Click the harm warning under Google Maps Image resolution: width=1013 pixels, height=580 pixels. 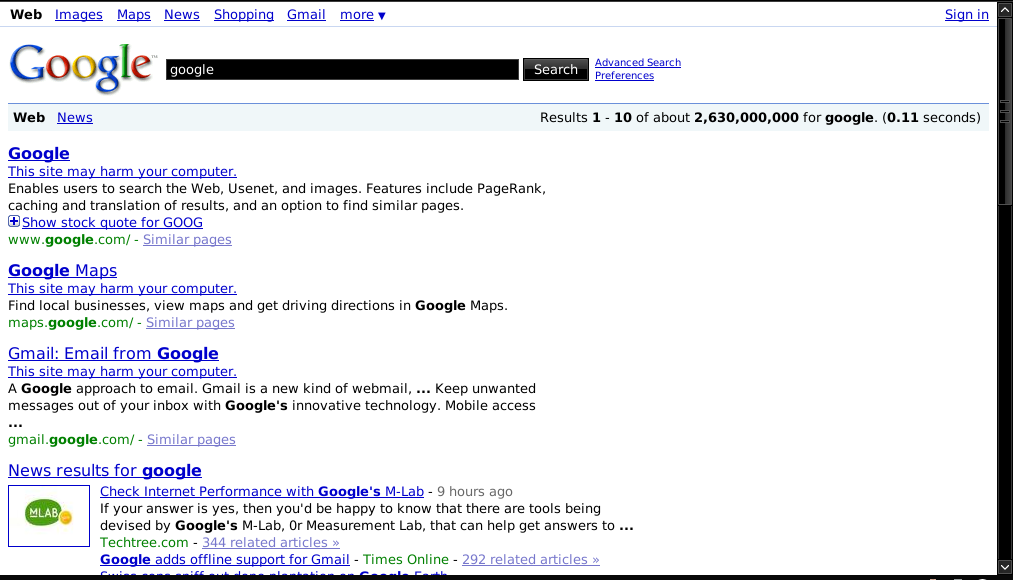(122, 289)
